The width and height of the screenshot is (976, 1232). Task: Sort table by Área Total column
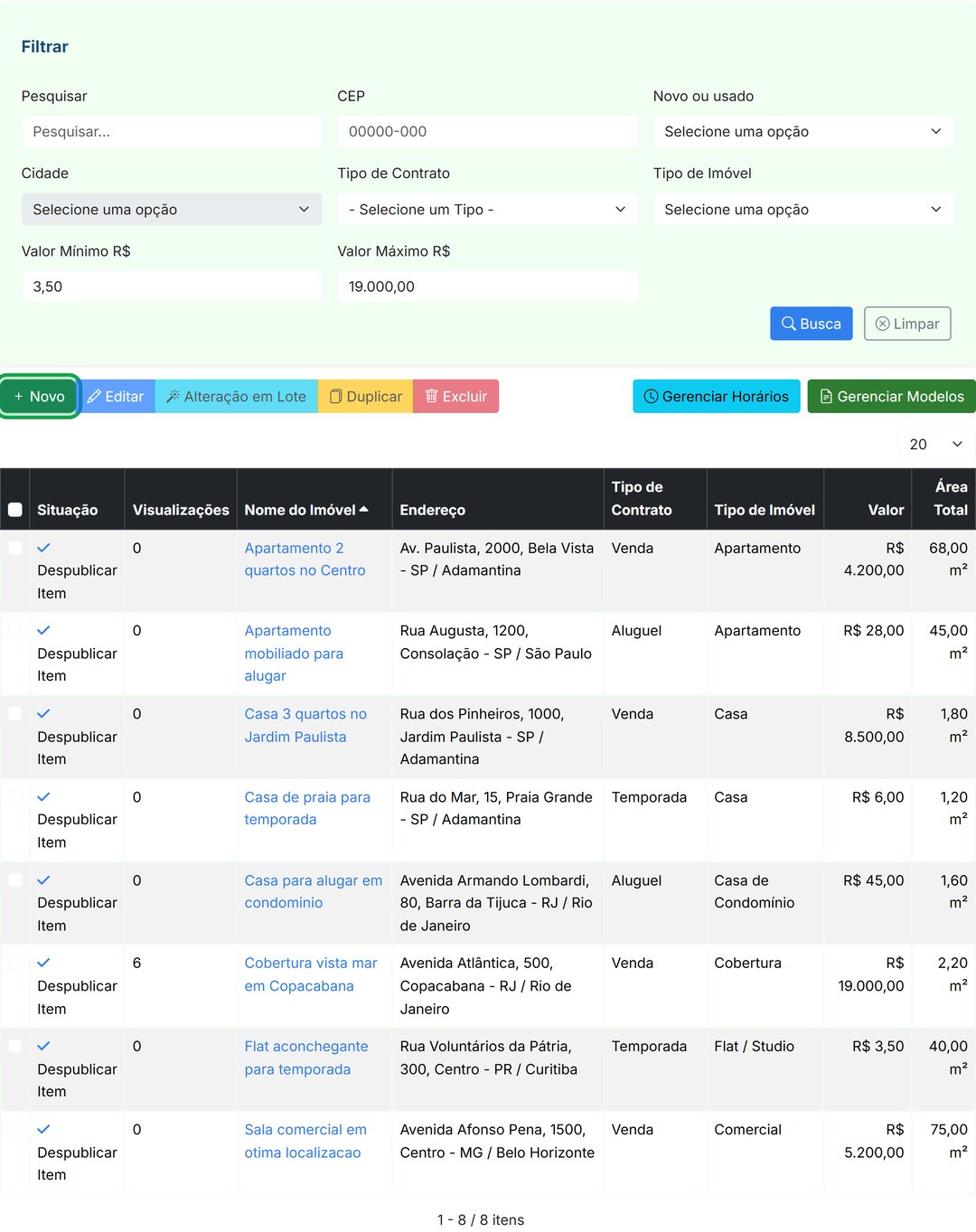click(951, 498)
